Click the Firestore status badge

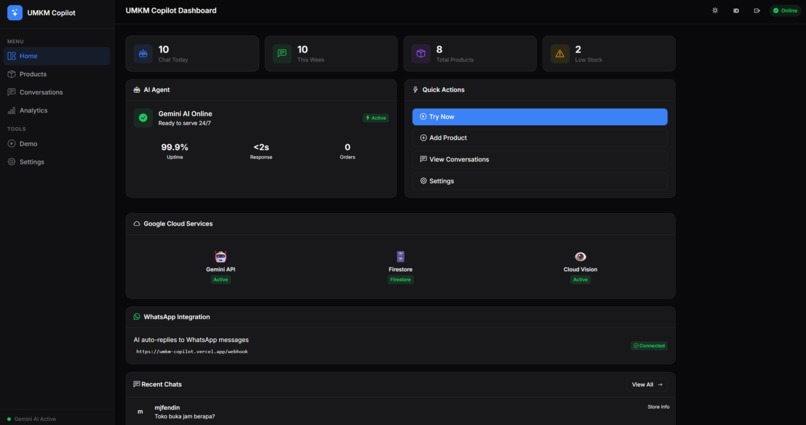[x=400, y=280]
